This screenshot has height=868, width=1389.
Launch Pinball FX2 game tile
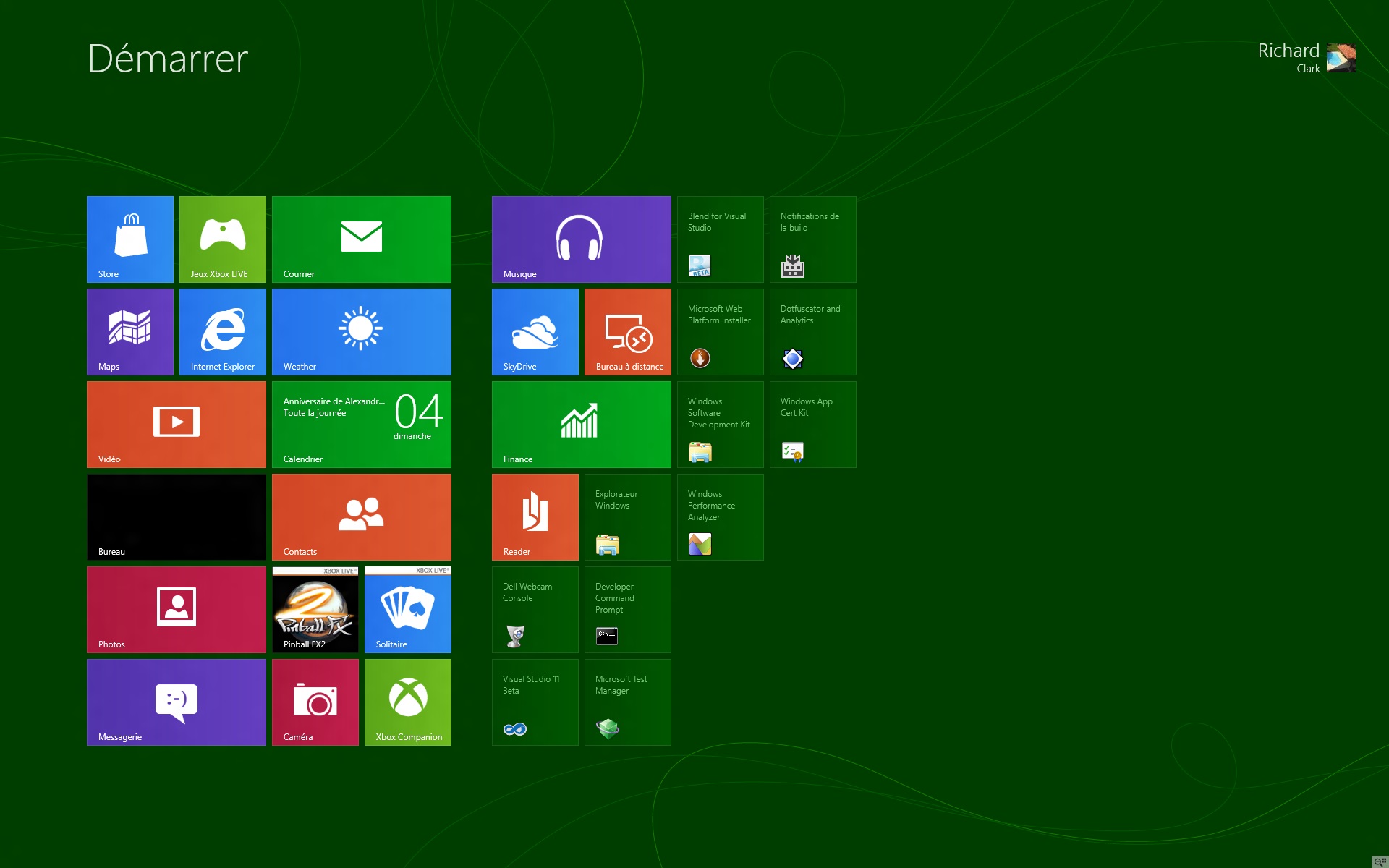click(x=315, y=610)
